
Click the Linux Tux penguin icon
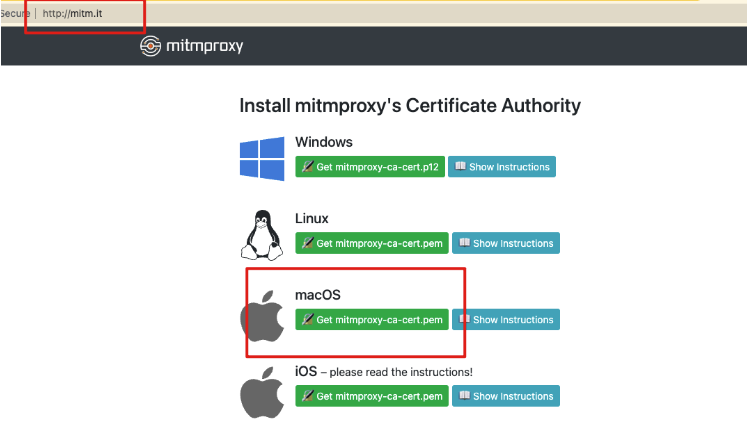262,235
